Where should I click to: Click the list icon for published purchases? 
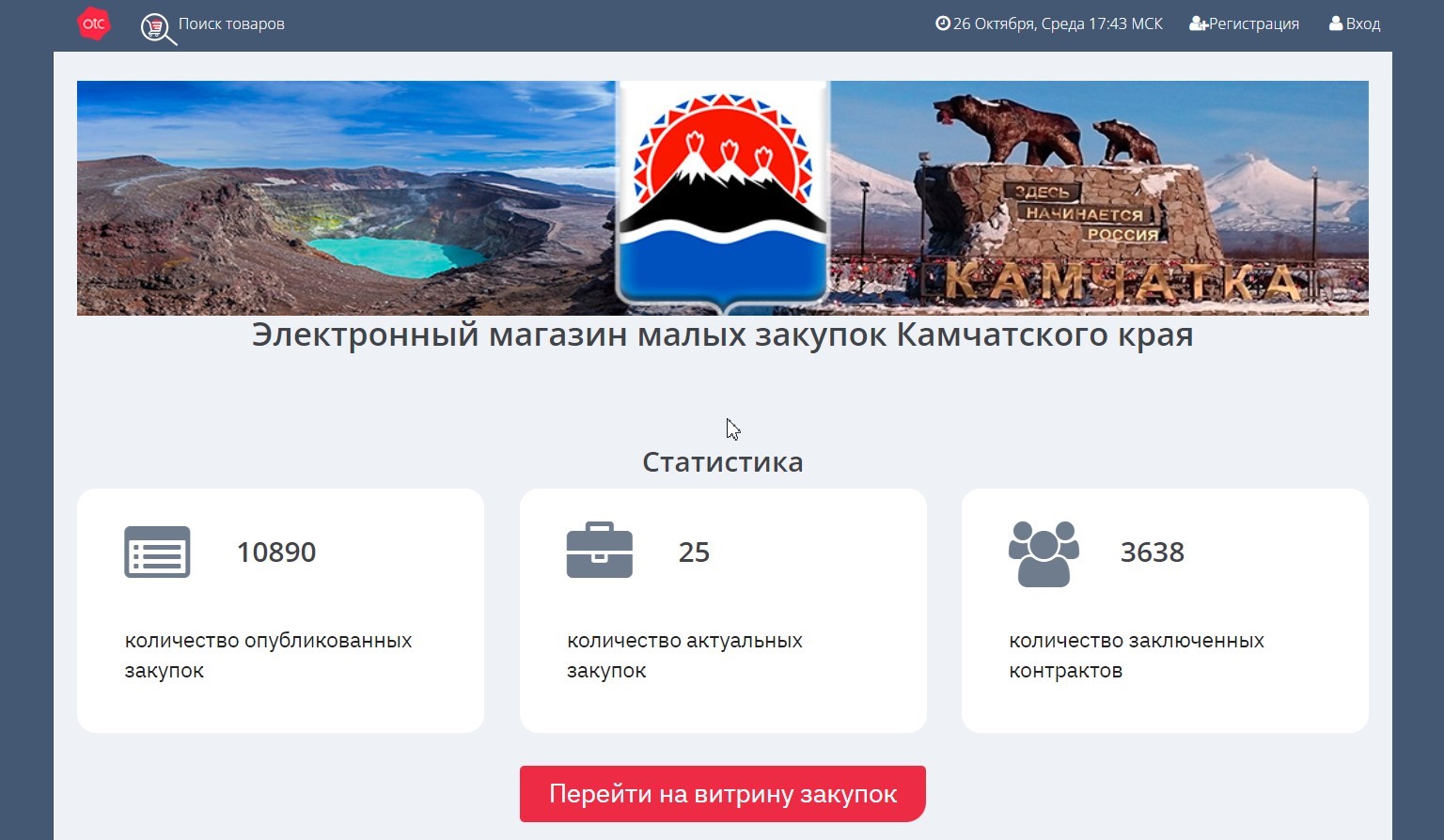point(157,552)
